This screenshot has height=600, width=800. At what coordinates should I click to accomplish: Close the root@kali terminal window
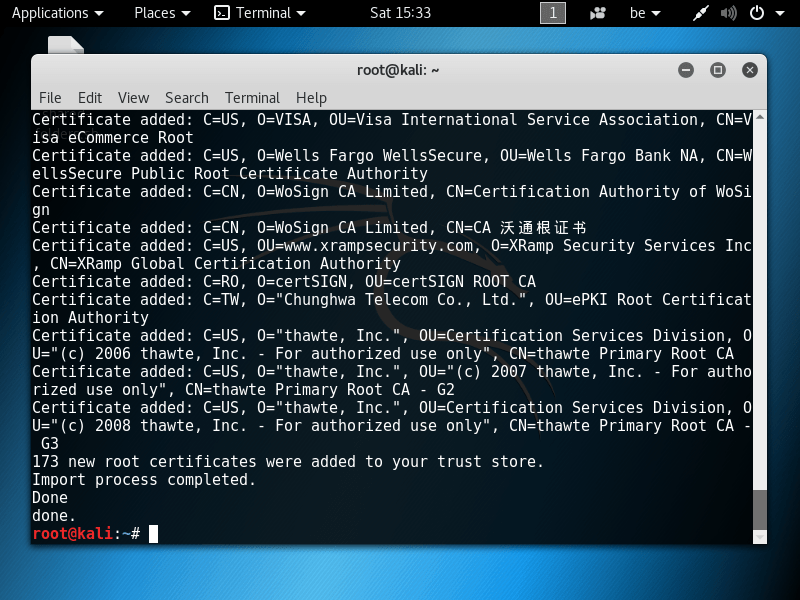748,70
